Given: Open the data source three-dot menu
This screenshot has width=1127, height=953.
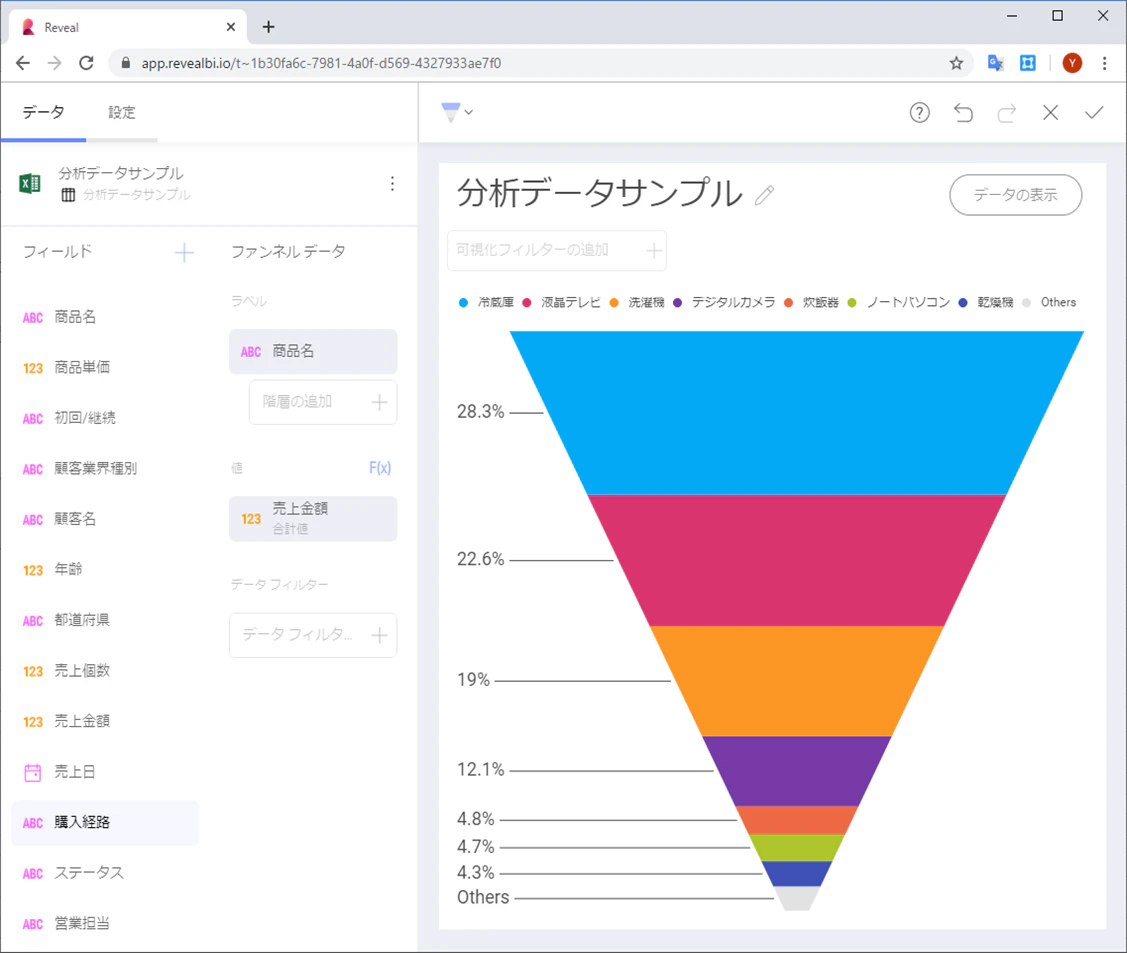Looking at the screenshot, I should click(x=392, y=184).
